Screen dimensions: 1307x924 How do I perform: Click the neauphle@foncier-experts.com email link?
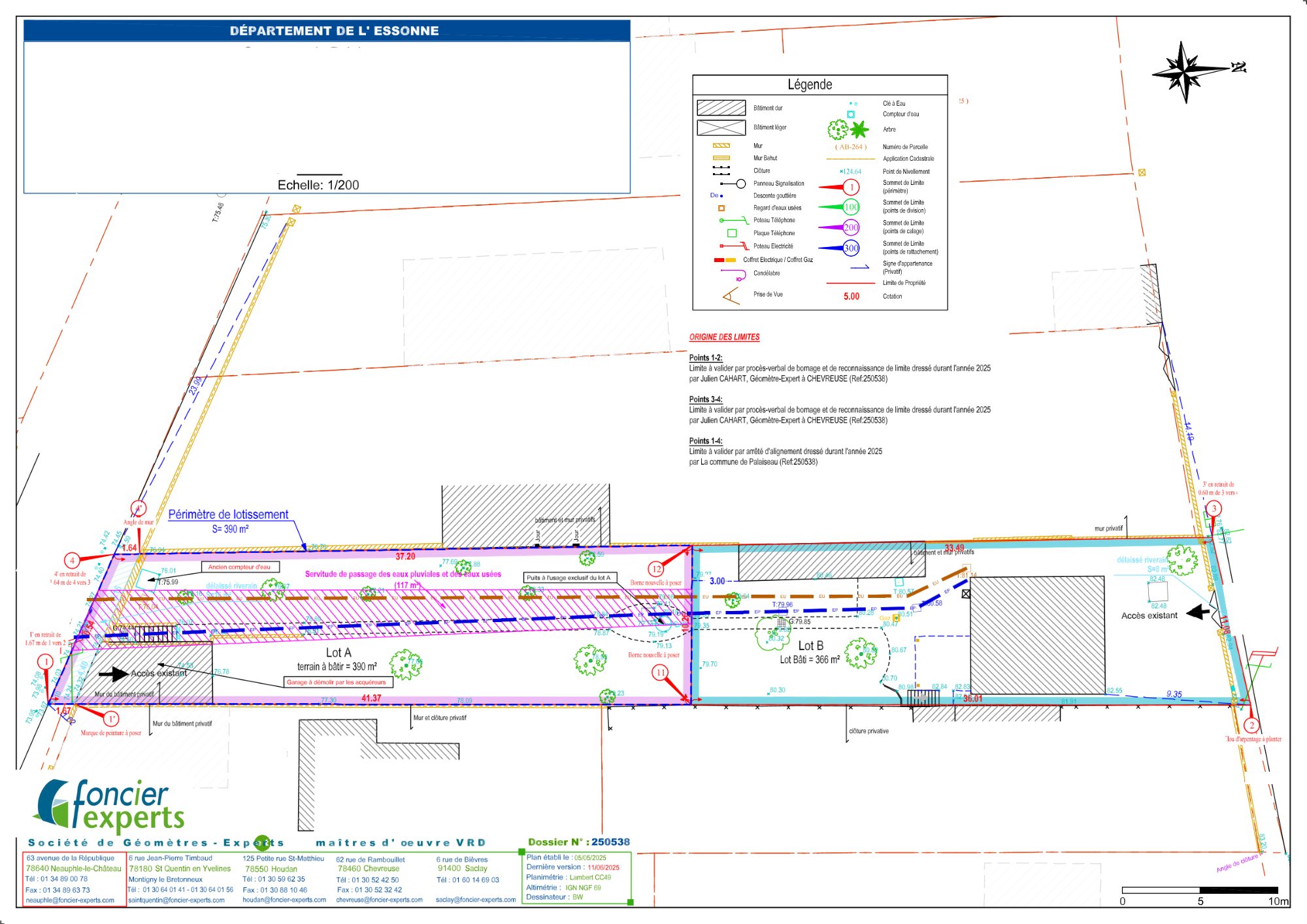(70, 900)
